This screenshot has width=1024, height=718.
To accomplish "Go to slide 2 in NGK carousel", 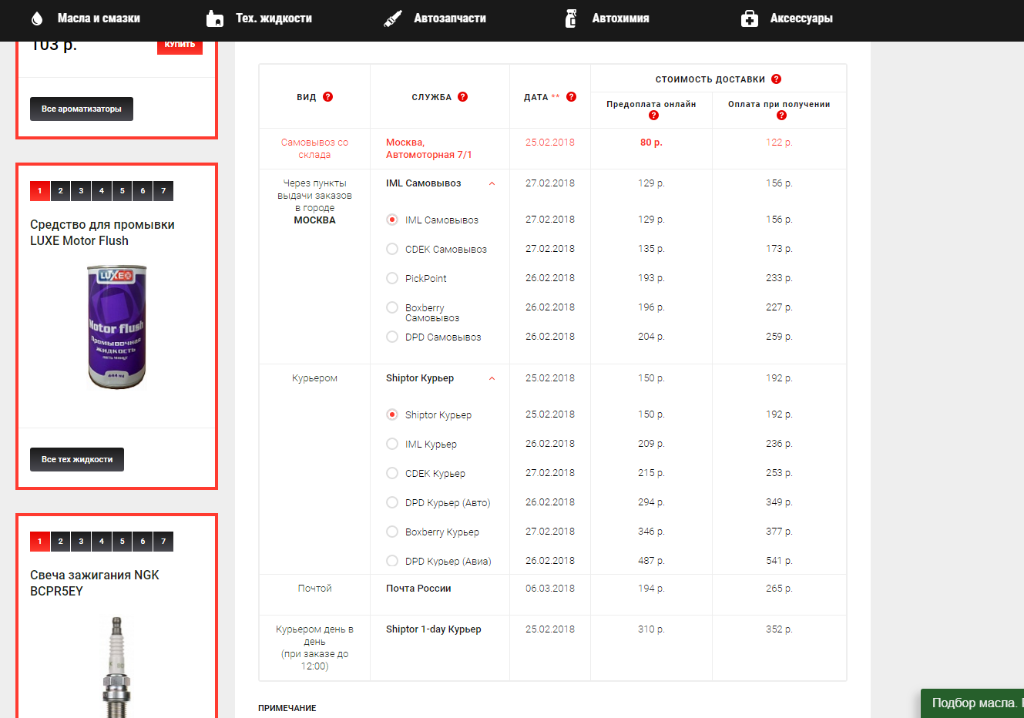I will (x=61, y=541).
